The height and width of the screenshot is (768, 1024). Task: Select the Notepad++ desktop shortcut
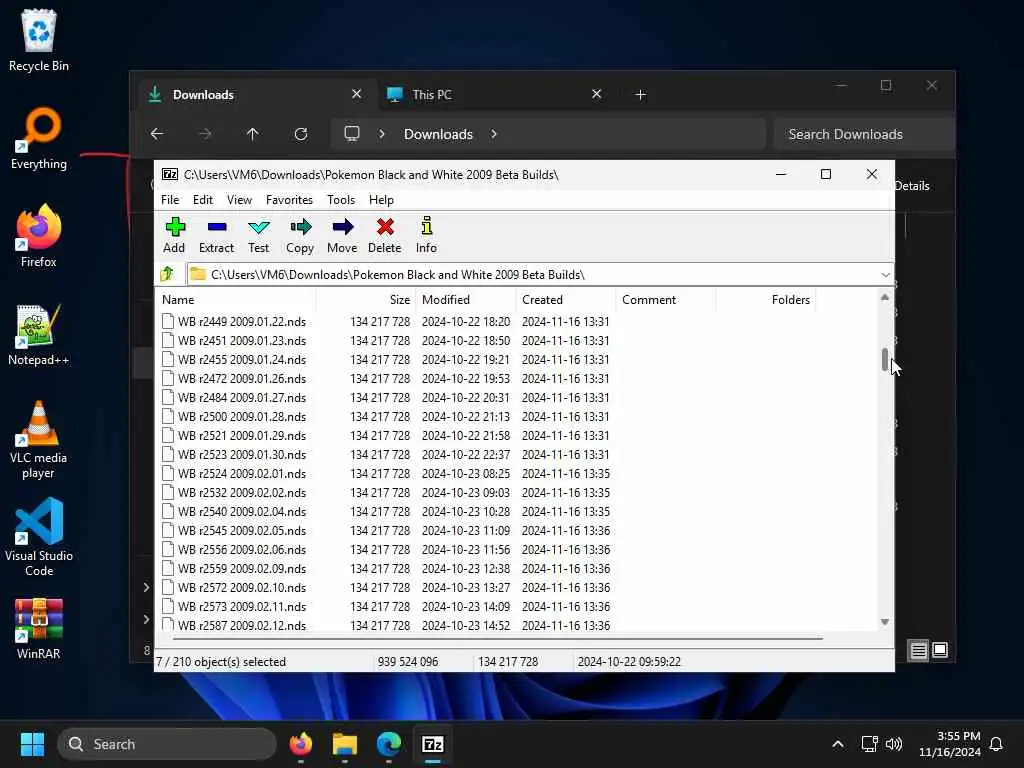(39, 334)
